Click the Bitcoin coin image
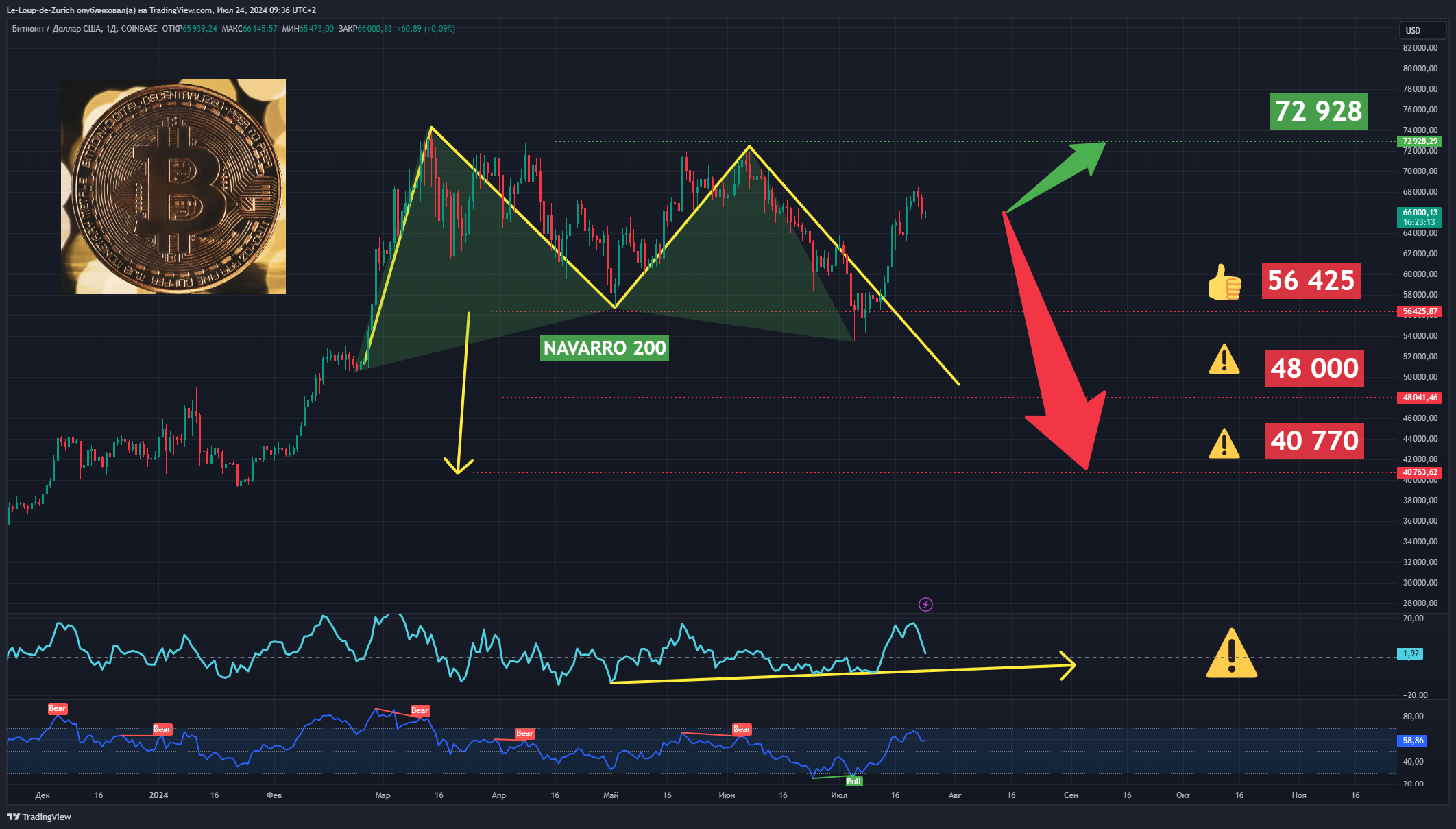Viewport: 1456px width, 829px height. [x=173, y=187]
